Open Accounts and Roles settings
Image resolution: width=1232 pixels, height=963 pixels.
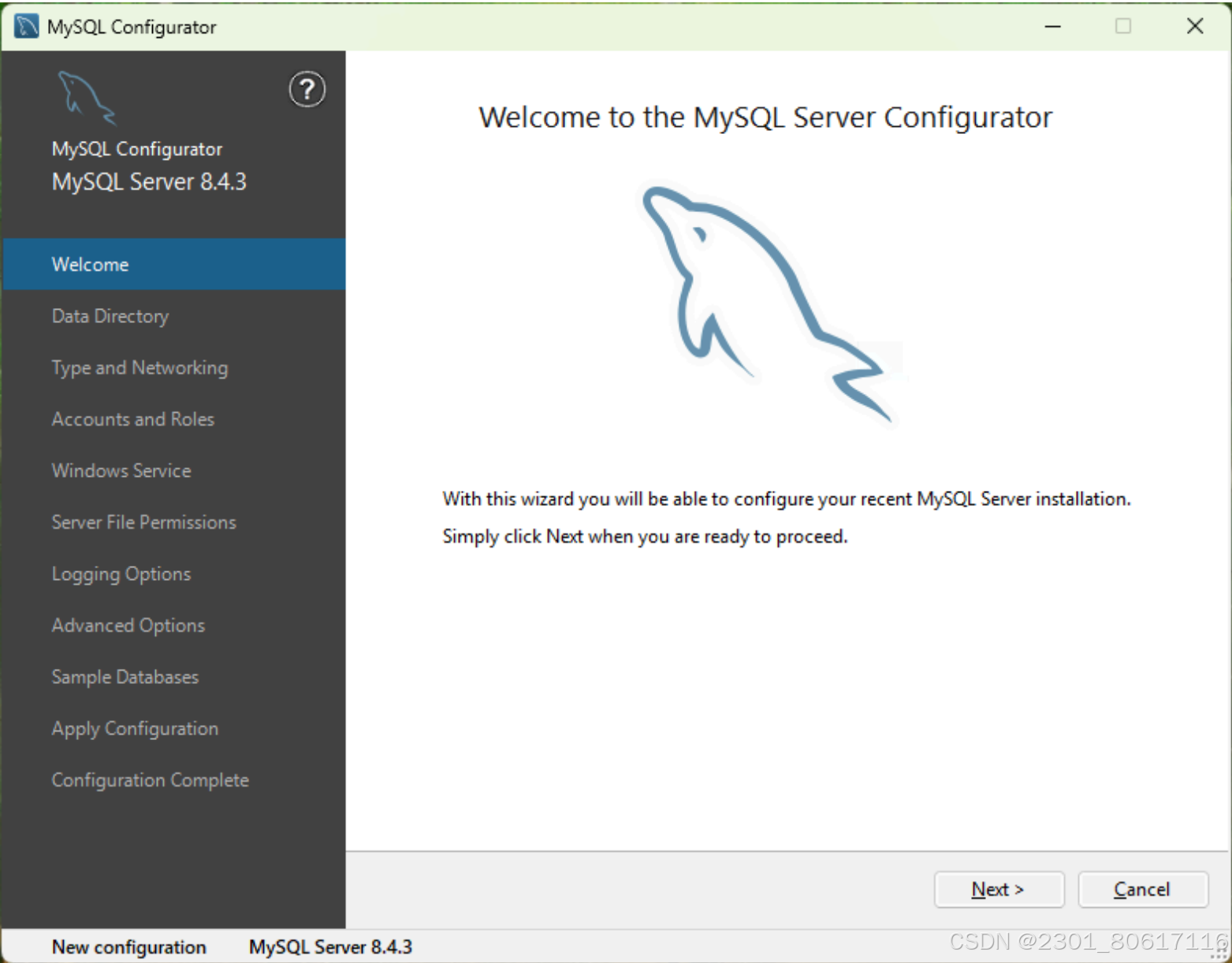point(132,418)
